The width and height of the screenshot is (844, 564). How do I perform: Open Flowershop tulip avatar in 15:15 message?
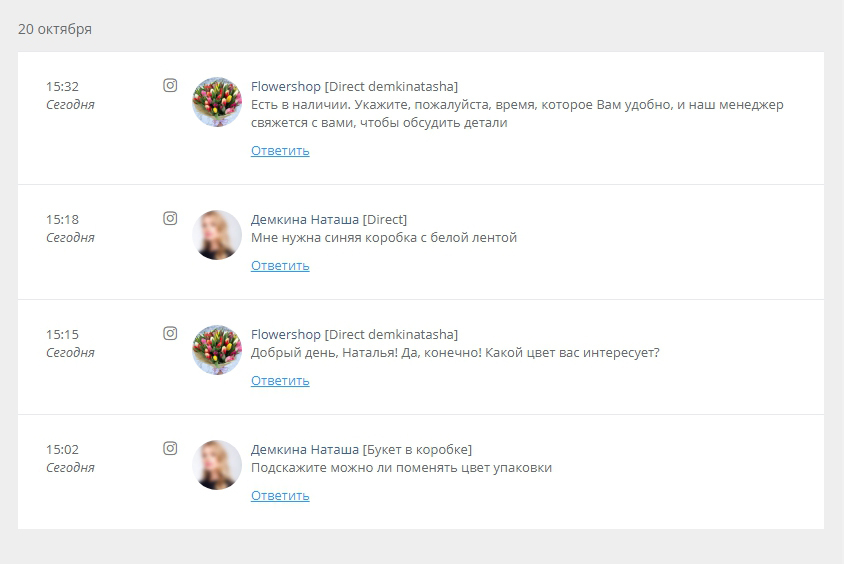tap(217, 350)
